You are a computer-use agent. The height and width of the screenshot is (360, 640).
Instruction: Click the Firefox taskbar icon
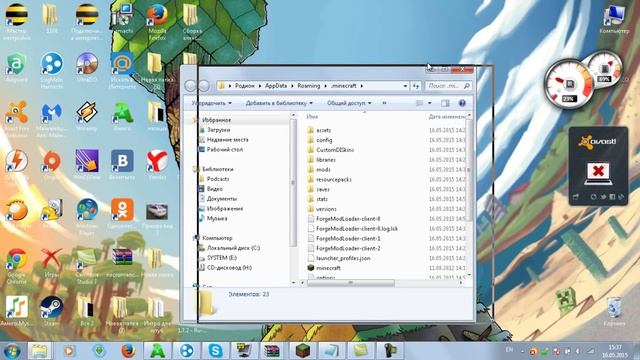pyautogui.click(x=128, y=351)
